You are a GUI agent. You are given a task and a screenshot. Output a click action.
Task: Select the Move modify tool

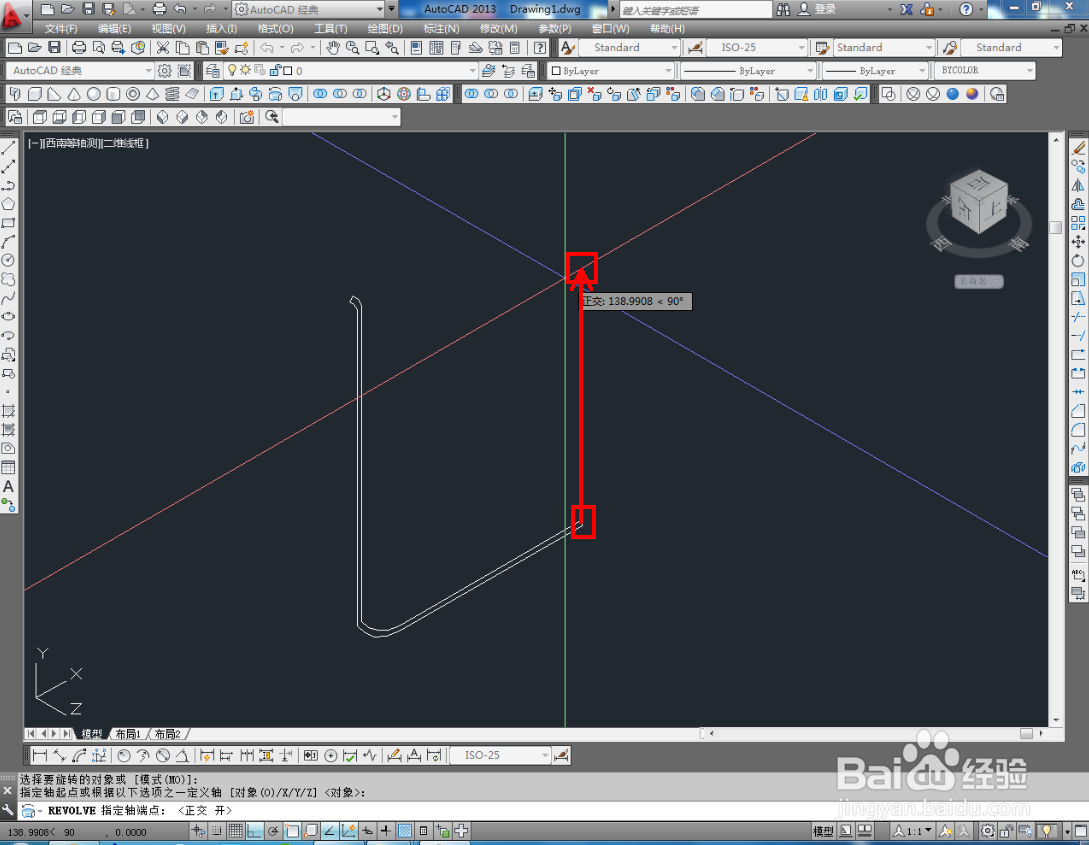(x=1078, y=242)
